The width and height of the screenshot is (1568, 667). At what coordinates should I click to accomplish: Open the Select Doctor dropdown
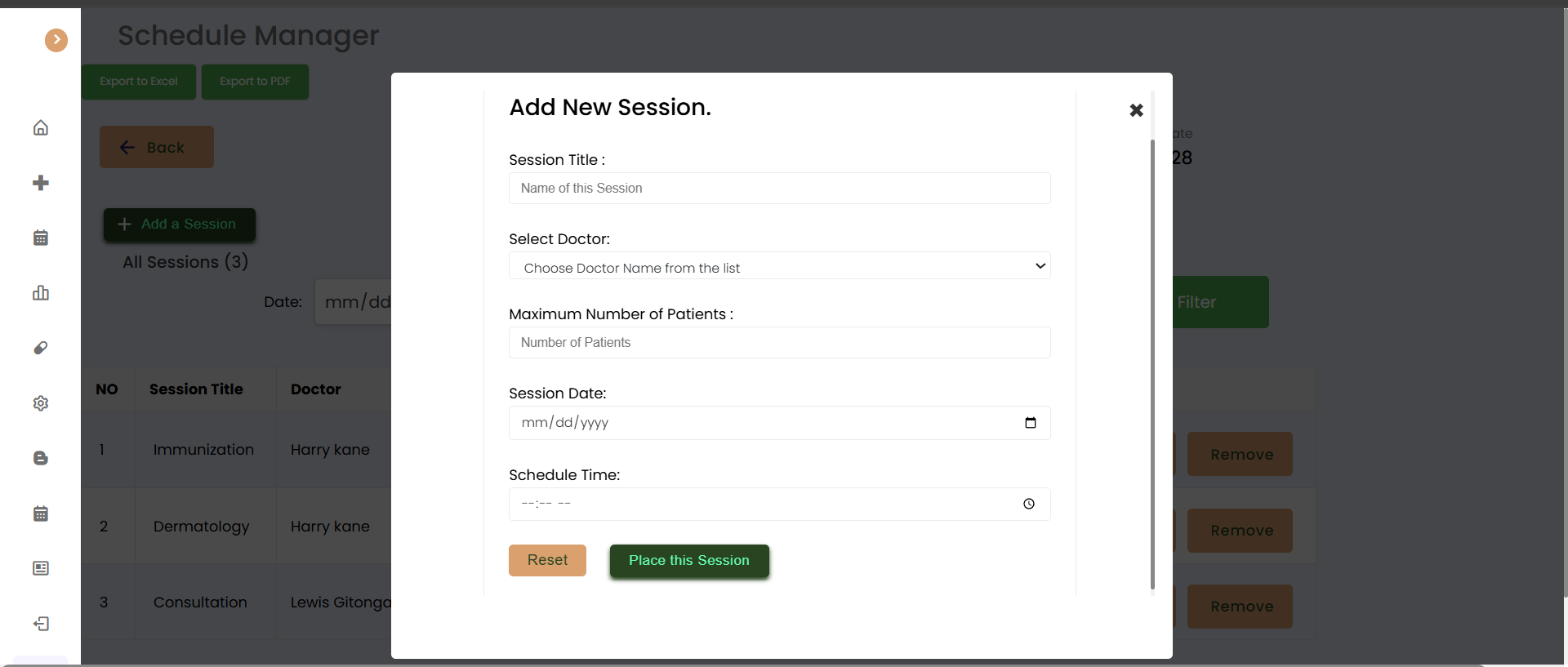(780, 266)
